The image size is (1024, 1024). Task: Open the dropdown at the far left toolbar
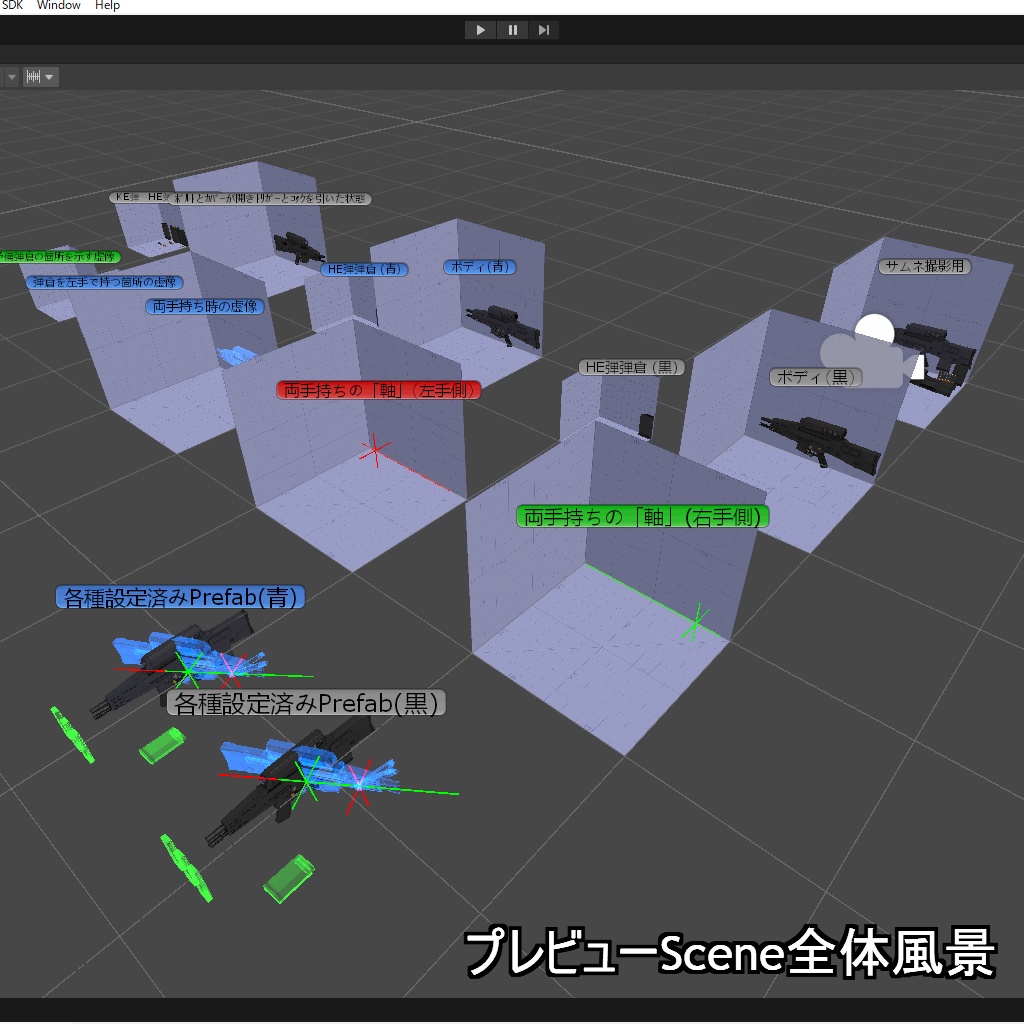(x=10, y=76)
